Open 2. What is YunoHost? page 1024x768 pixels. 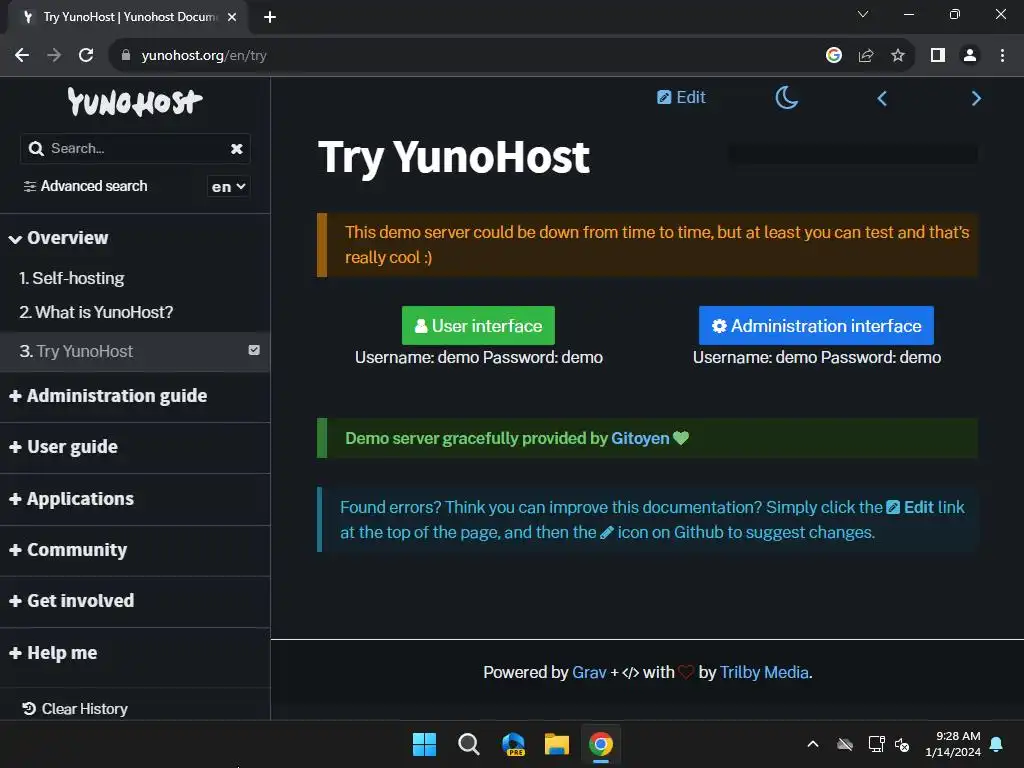pos(96,312)
